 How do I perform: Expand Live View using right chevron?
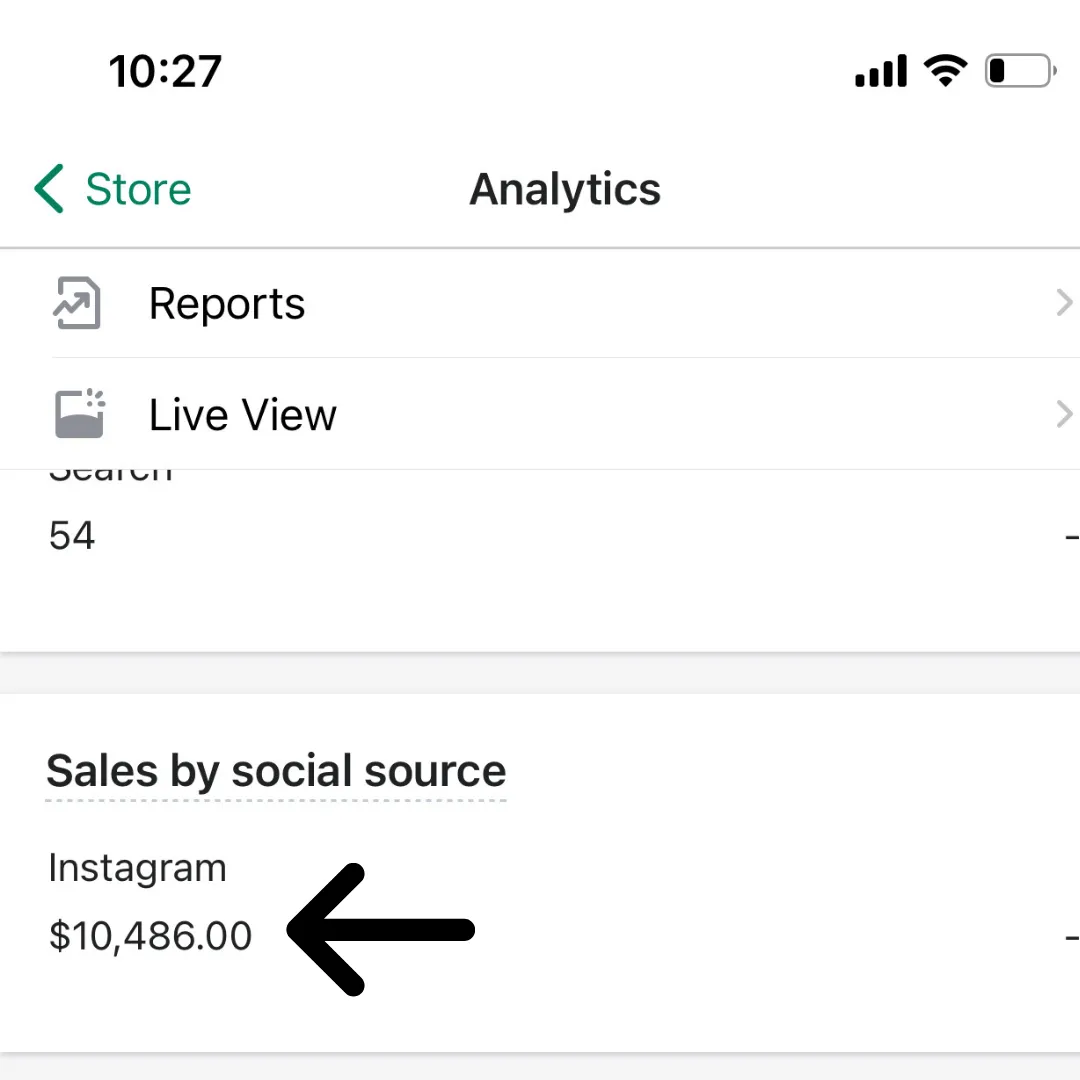point(1064,414)
